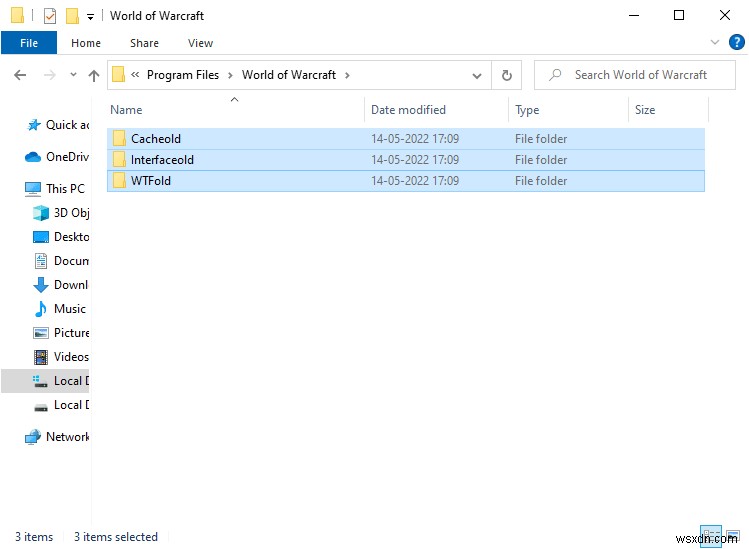Image resolution: width=749 pixels, height=549 pixels.
Task: Select the Music library icon
Action: click(x=41, y=309)
